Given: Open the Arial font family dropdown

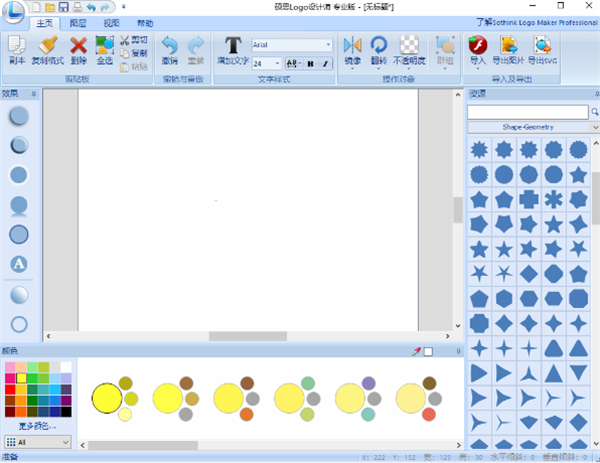Looking at the screenshot, I should 292,45.
